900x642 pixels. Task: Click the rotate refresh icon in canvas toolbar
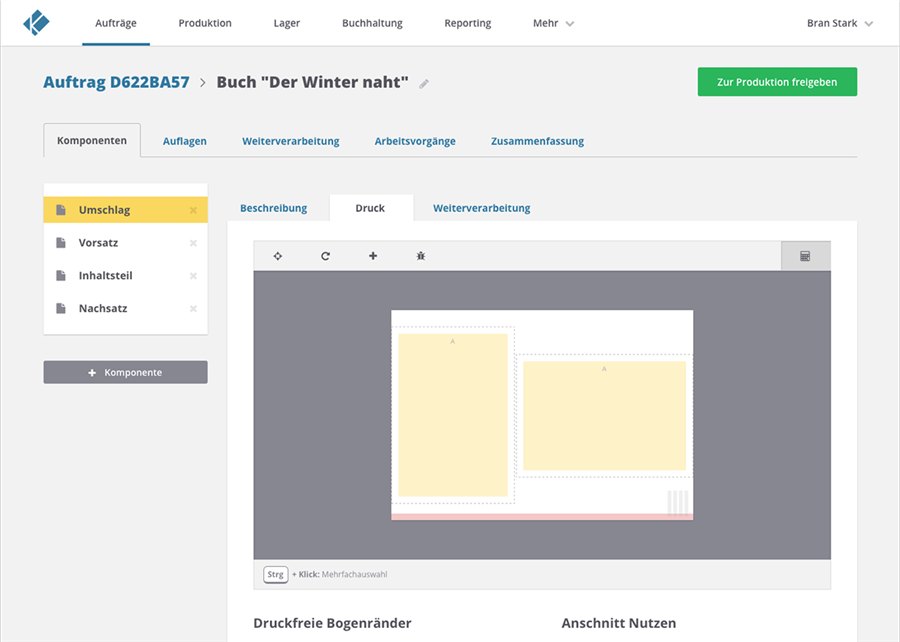click(x=325, y=256)
